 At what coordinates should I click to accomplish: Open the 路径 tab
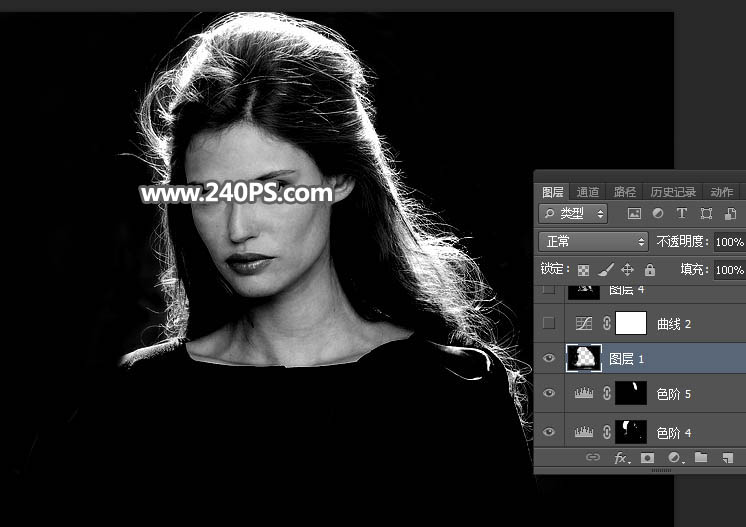(624, 192)
